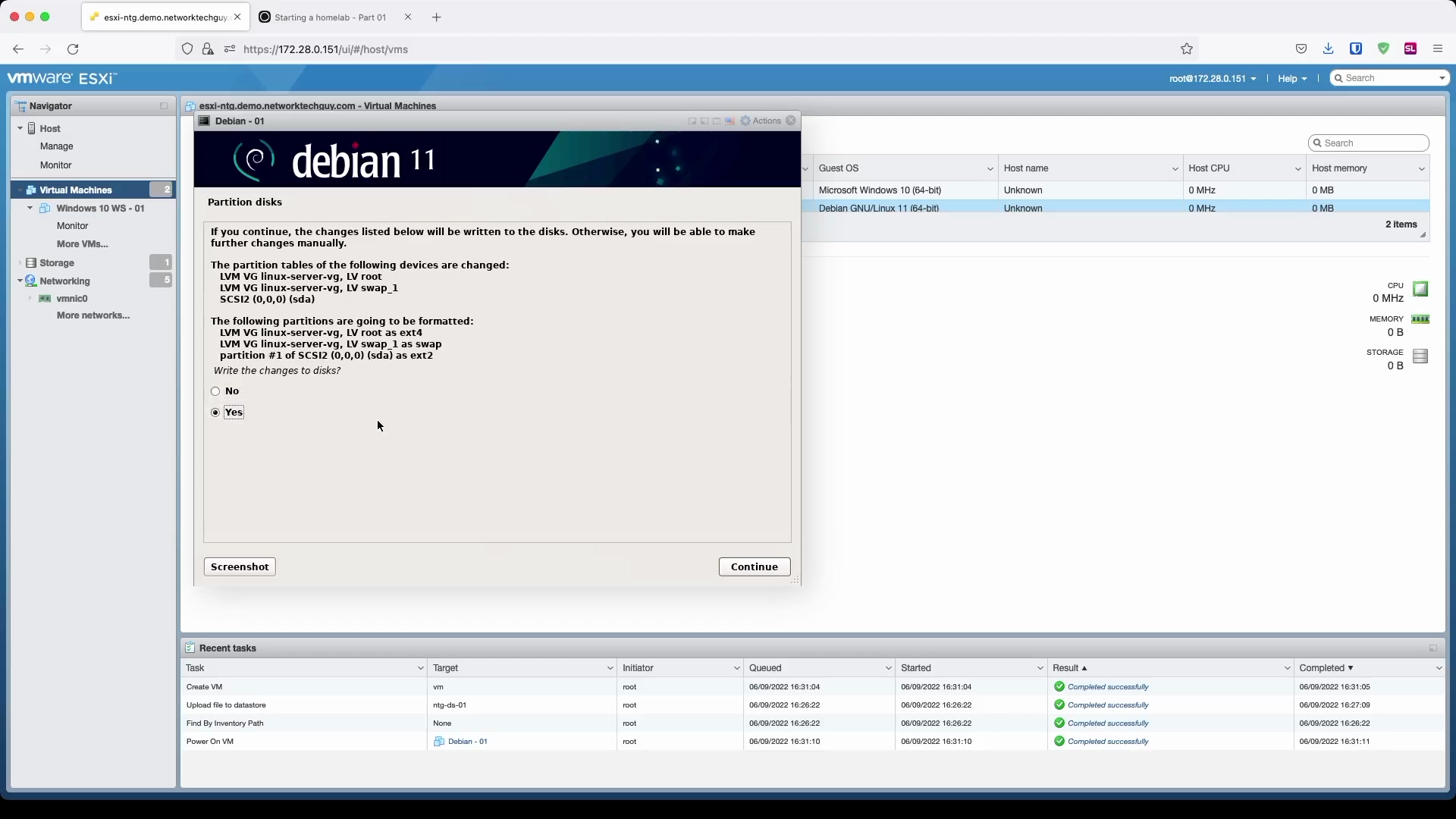Collapse the Host tree node
Viewport: 1456px width, 819px height.
pos(20,129)
